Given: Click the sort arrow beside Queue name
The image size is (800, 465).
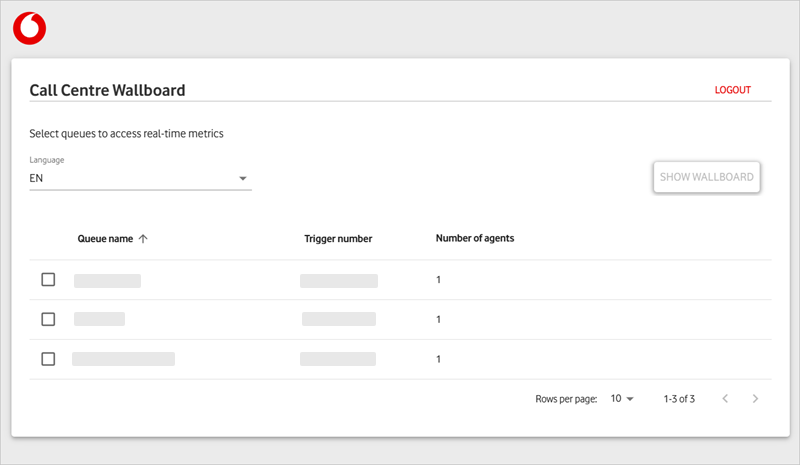Looking at the screenshot, I should [143, 239].
